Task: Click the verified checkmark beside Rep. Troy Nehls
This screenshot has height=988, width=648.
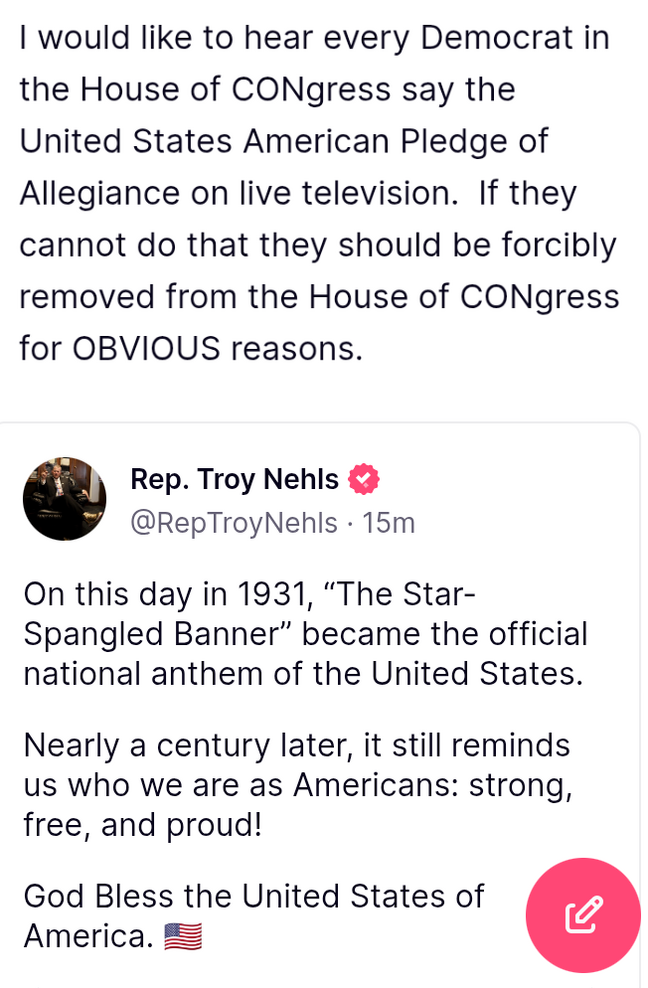Action: click(x=364, y=479)
